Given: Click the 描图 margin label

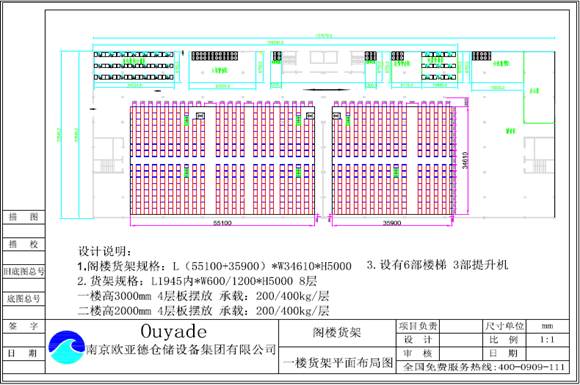Looking at the screenshot, I should point(24,217).
